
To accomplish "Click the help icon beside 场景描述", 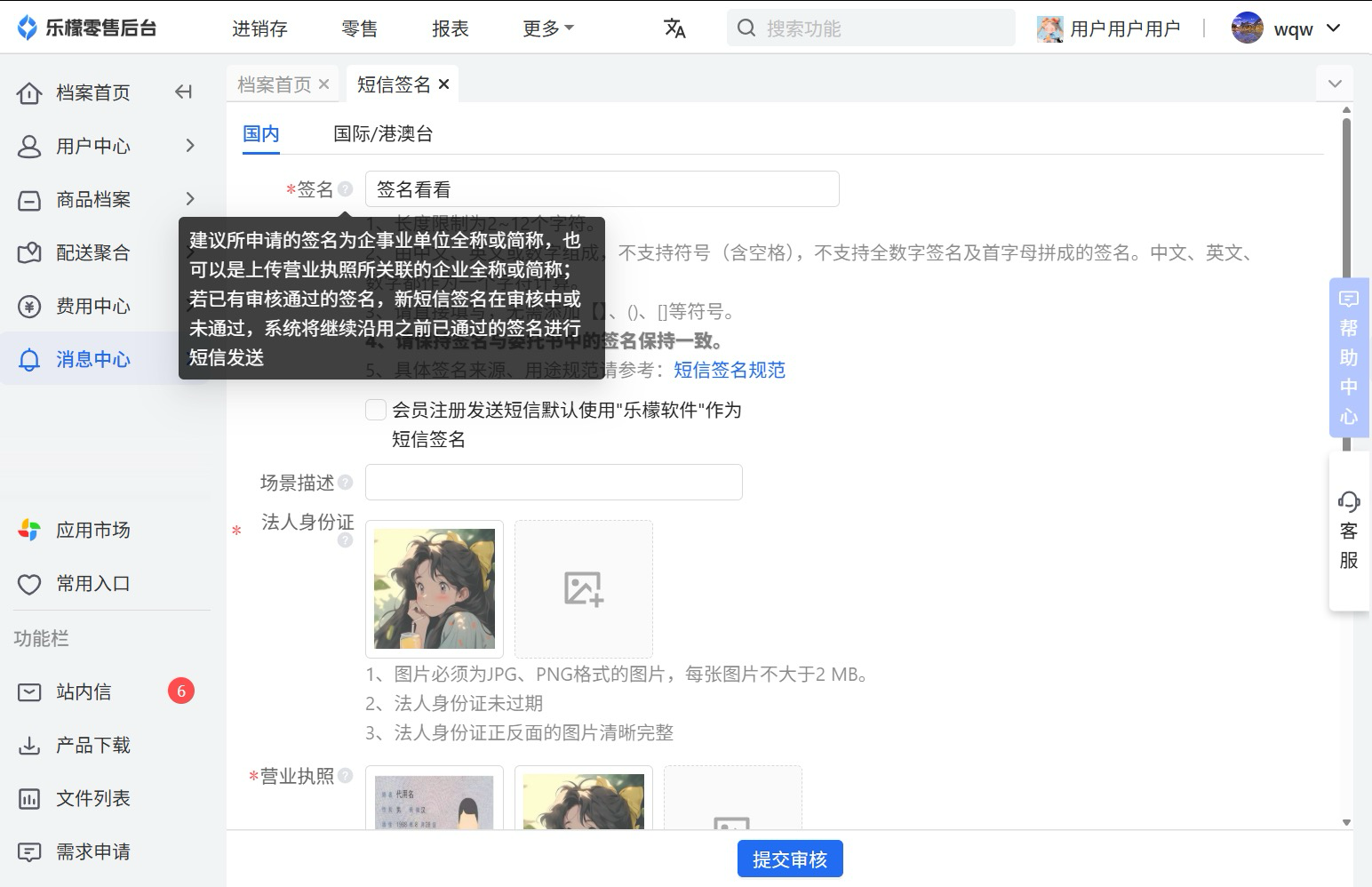I will click(346, 482).
